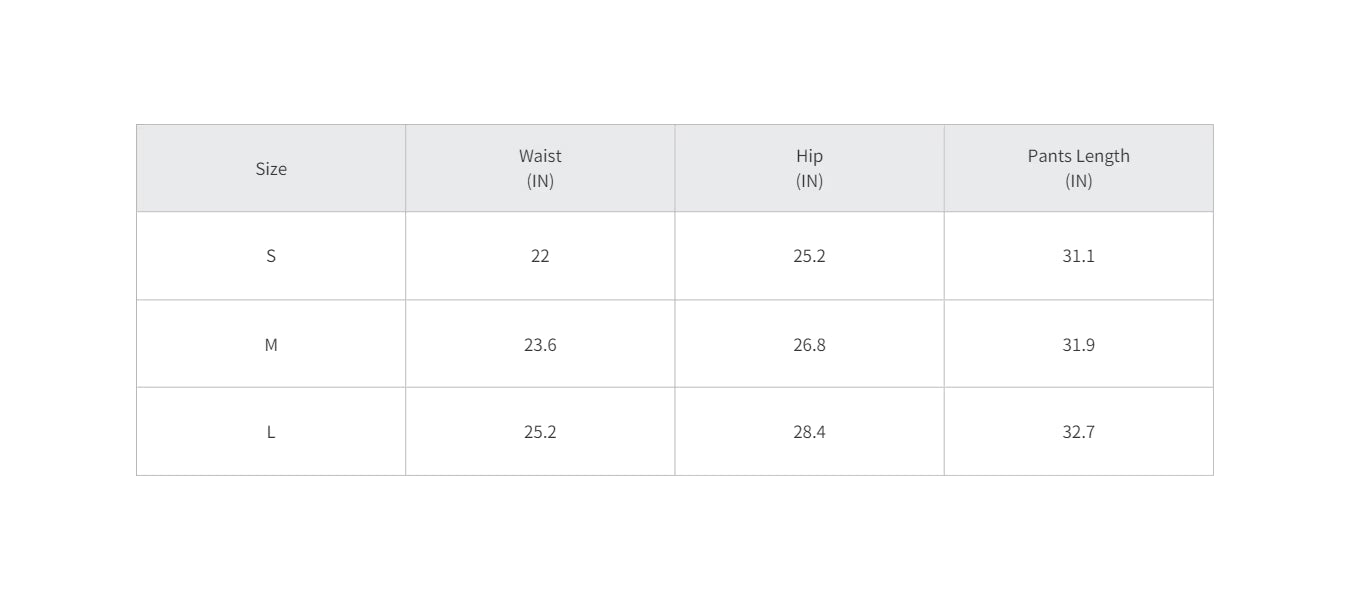Screen dimensions: 1350x600
Task: Select the L size row label
Action: 271,433
